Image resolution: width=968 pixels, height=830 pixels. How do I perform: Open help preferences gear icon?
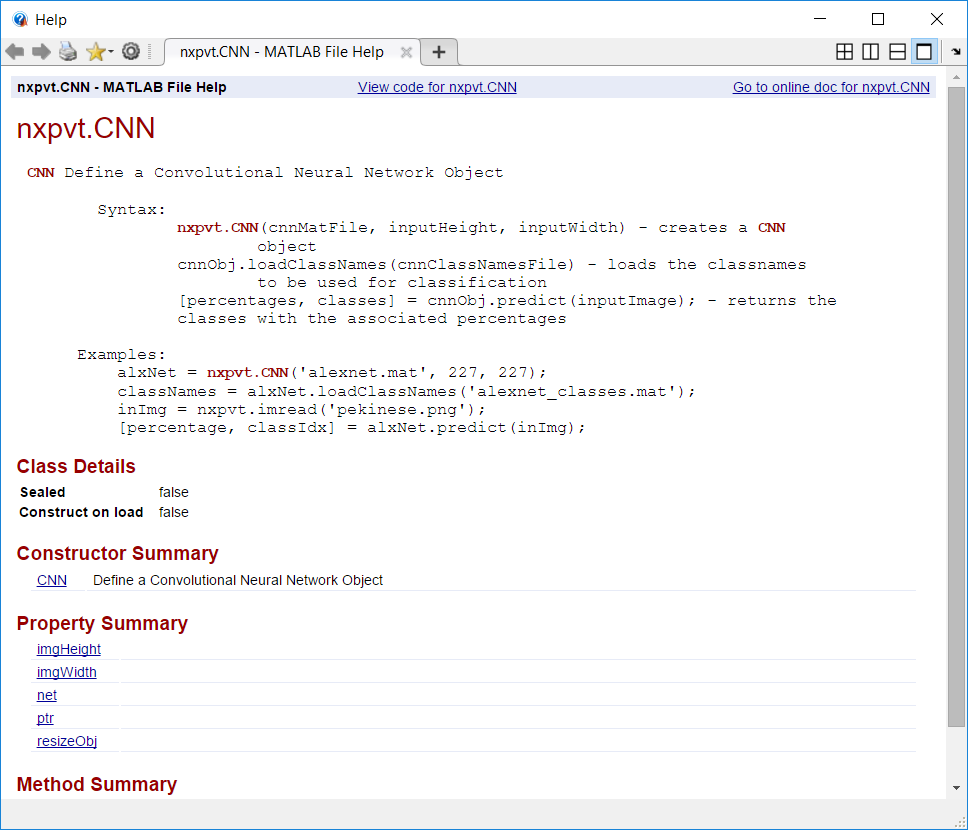click(131, 51)
